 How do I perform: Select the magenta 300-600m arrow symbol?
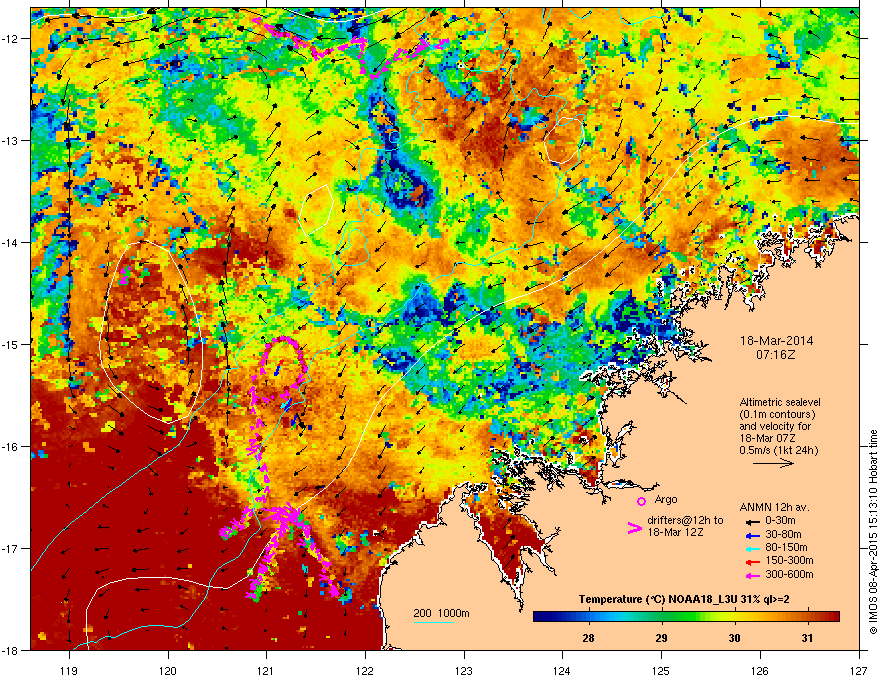(x=754, y=575)
